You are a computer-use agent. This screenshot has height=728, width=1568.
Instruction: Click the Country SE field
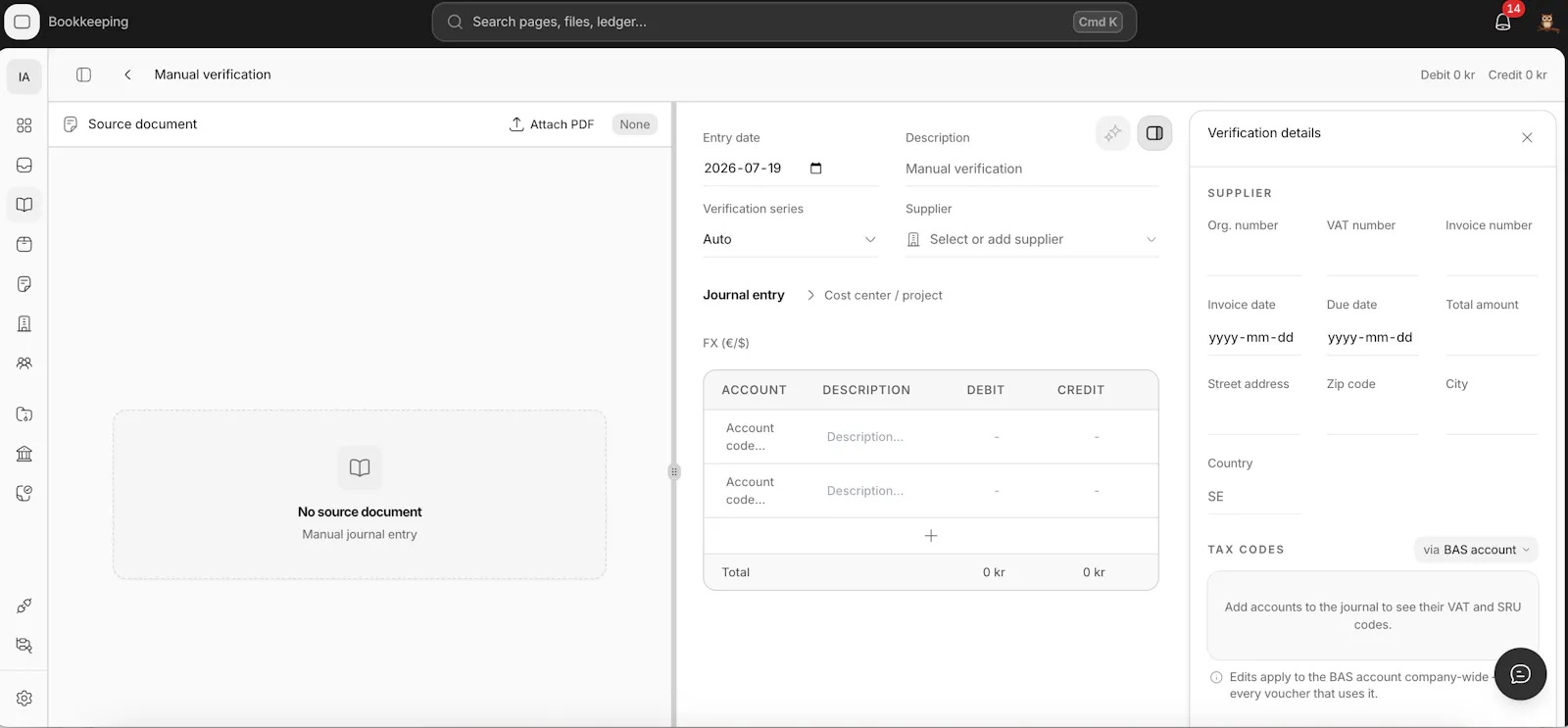(x=1254, y=497)
